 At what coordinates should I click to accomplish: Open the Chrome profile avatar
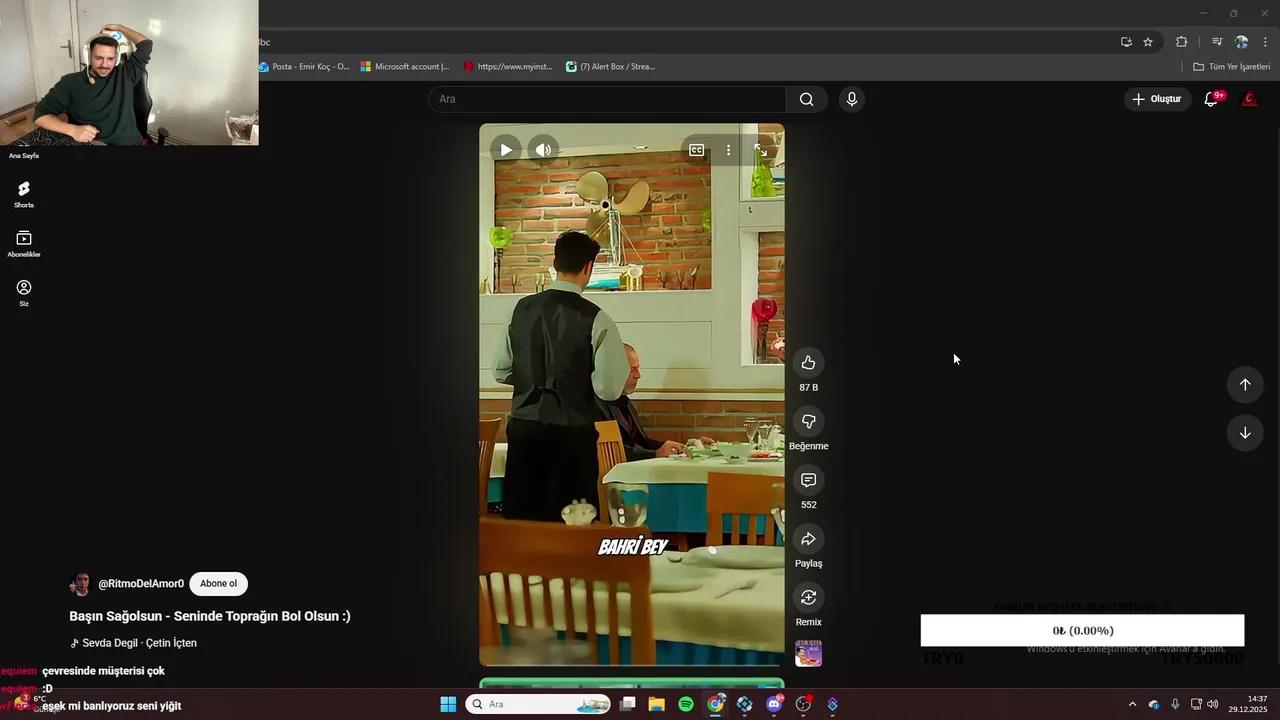tap(1241, 42)
